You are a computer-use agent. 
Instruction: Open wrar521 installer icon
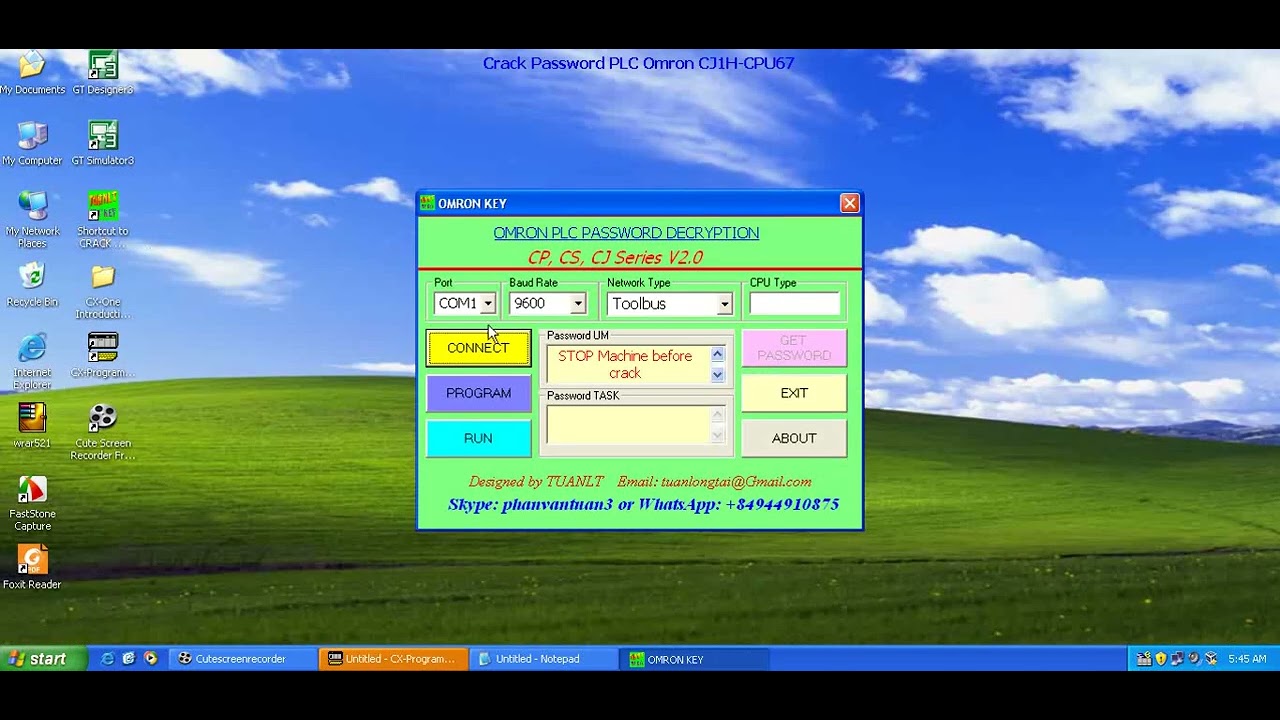click(32, 425)
